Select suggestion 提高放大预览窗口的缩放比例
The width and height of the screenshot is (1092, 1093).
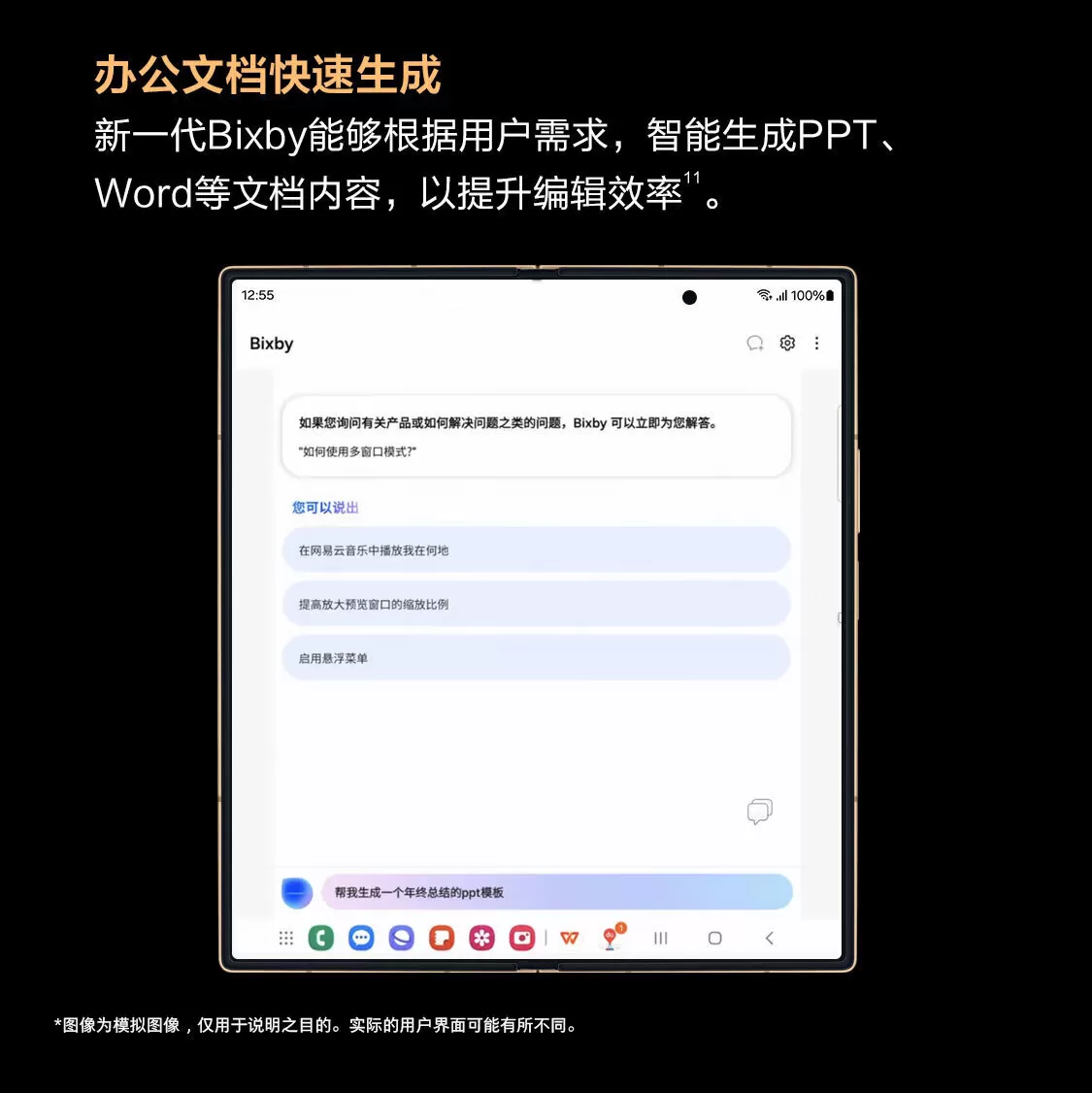537,604
